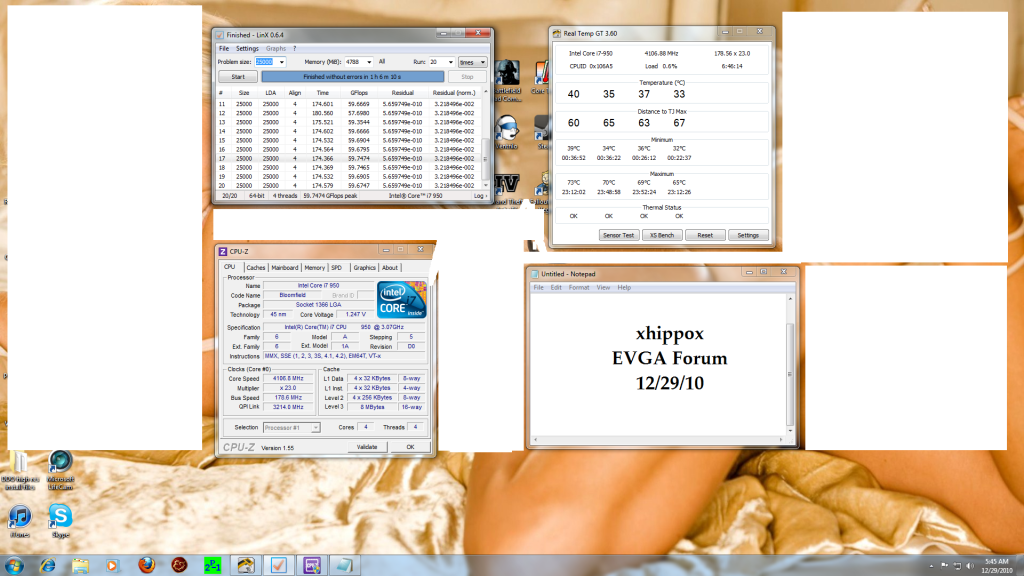The height and width of the screenshot is (576, 1024).
Task: Switch to the Mainboard tab in CPU-Z
Action: pos(285,268)
